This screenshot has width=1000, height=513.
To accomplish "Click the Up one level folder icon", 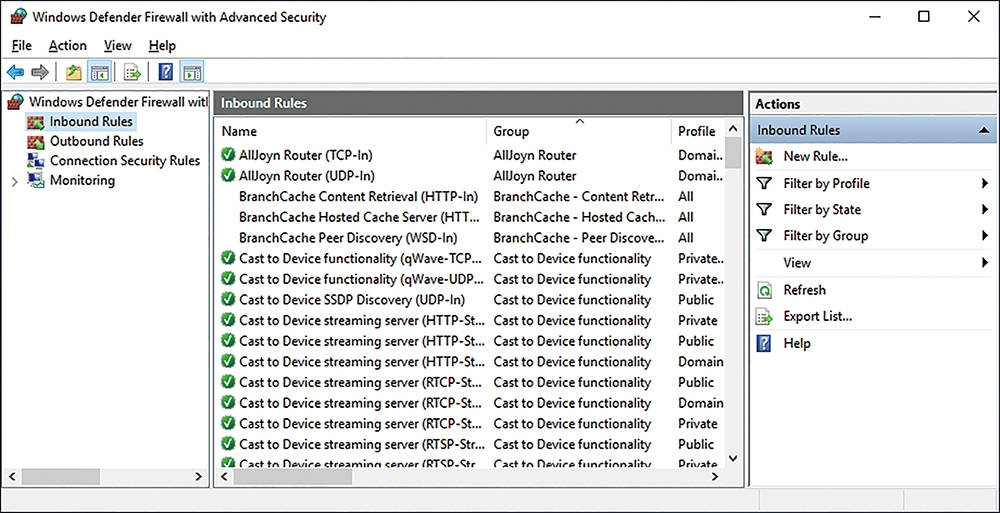I will [74, 72].
